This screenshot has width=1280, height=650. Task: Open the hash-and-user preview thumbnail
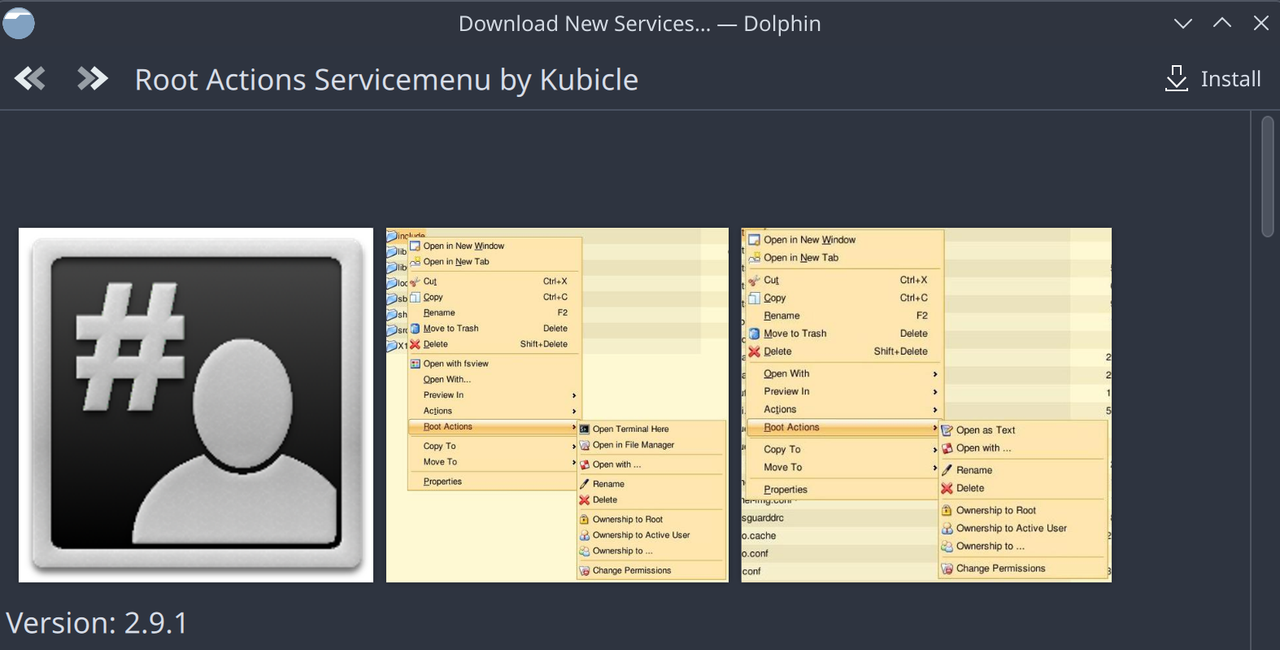pyautogui.click(x=196, y=405)
